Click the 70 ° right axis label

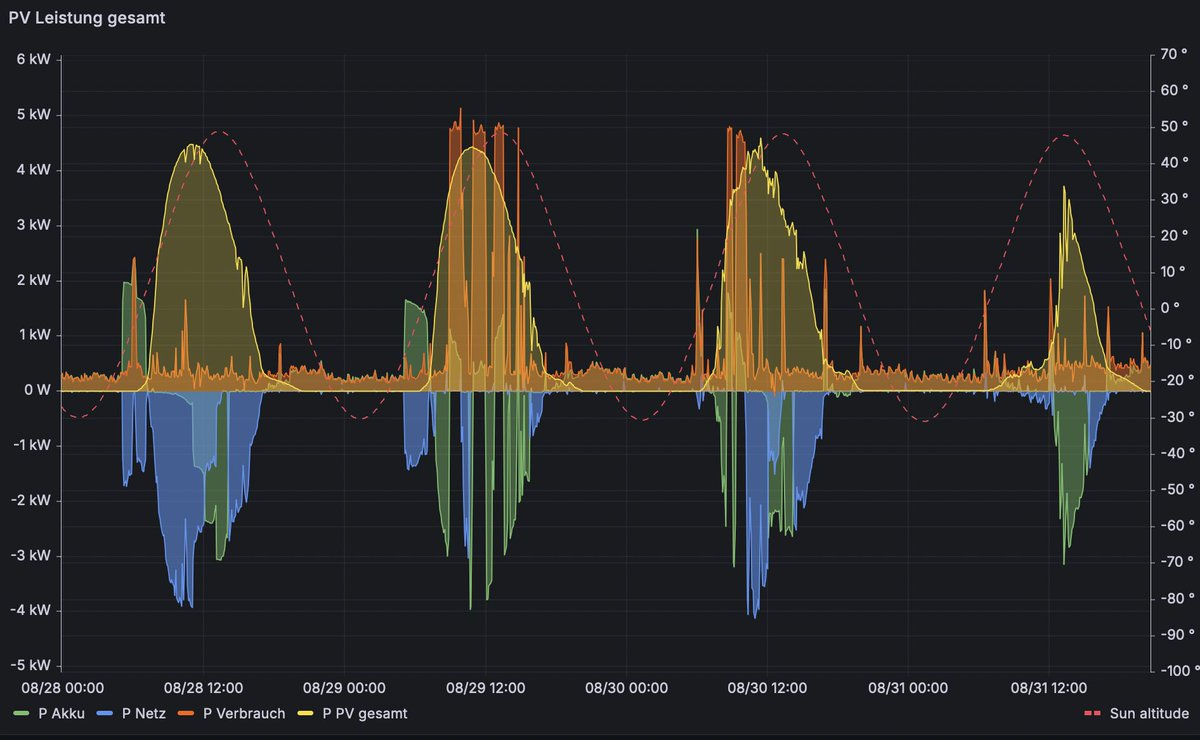pyautogui.click(x=1175, y=53)
